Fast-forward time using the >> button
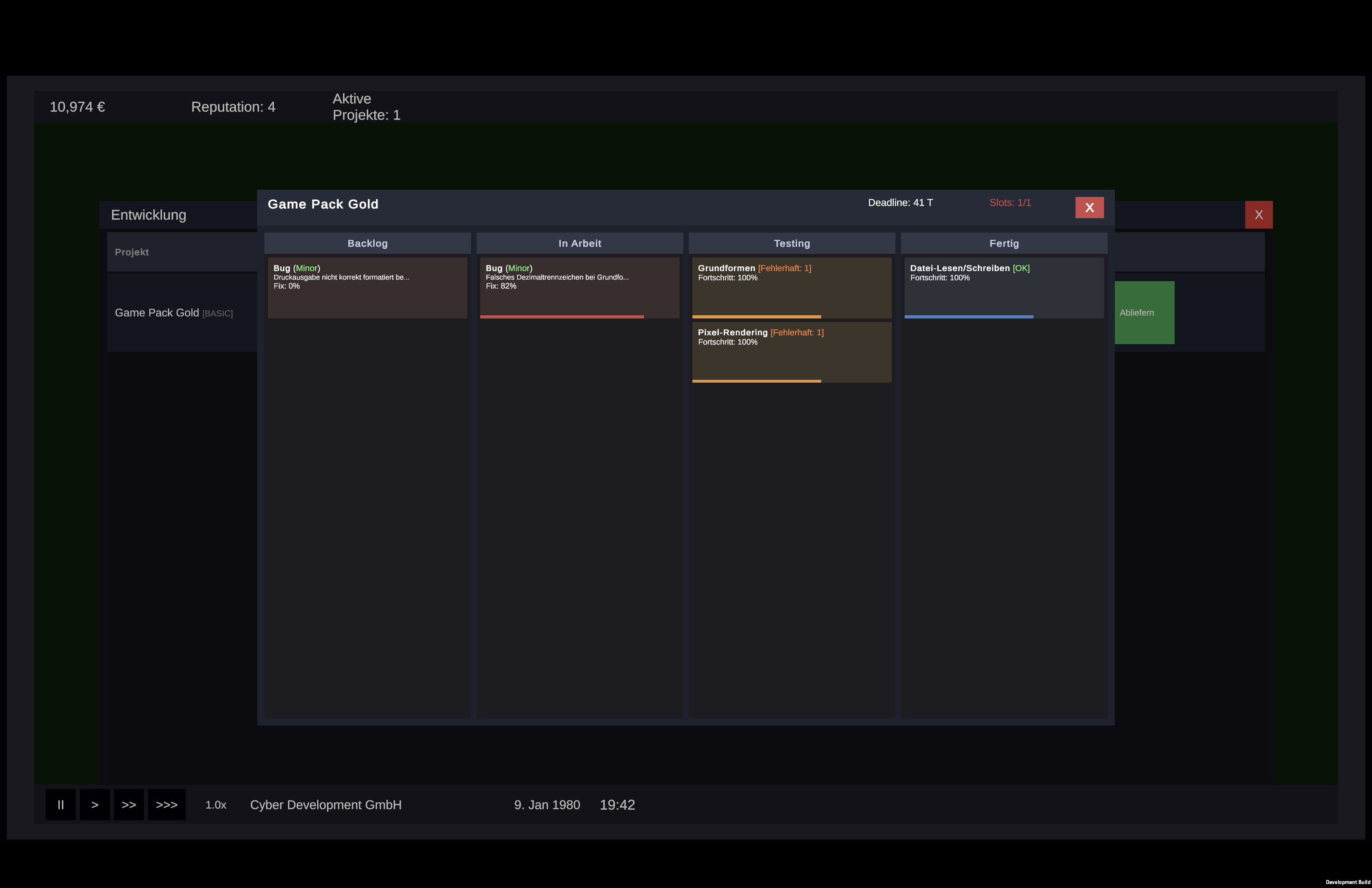1372x888 pixels. tap(129, 805)
